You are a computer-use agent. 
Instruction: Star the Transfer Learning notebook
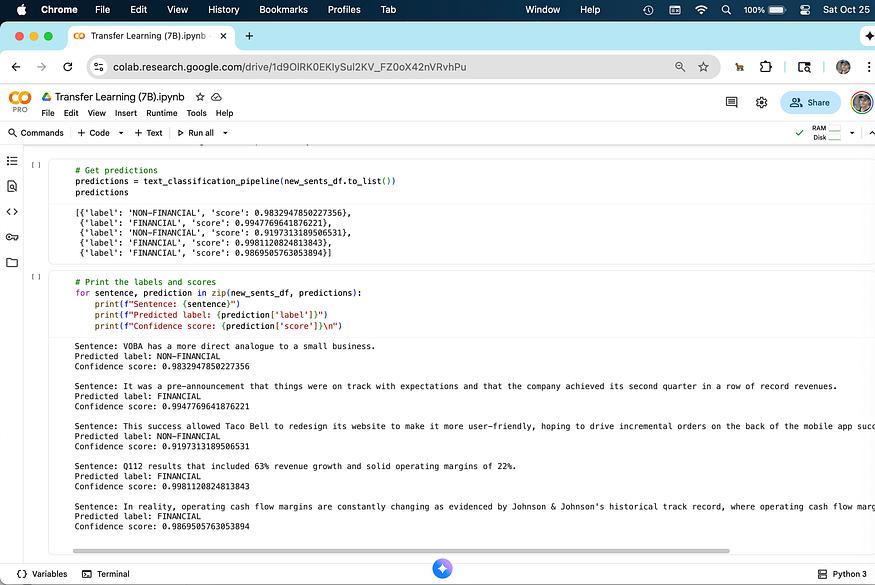click(x=200, y=97)
